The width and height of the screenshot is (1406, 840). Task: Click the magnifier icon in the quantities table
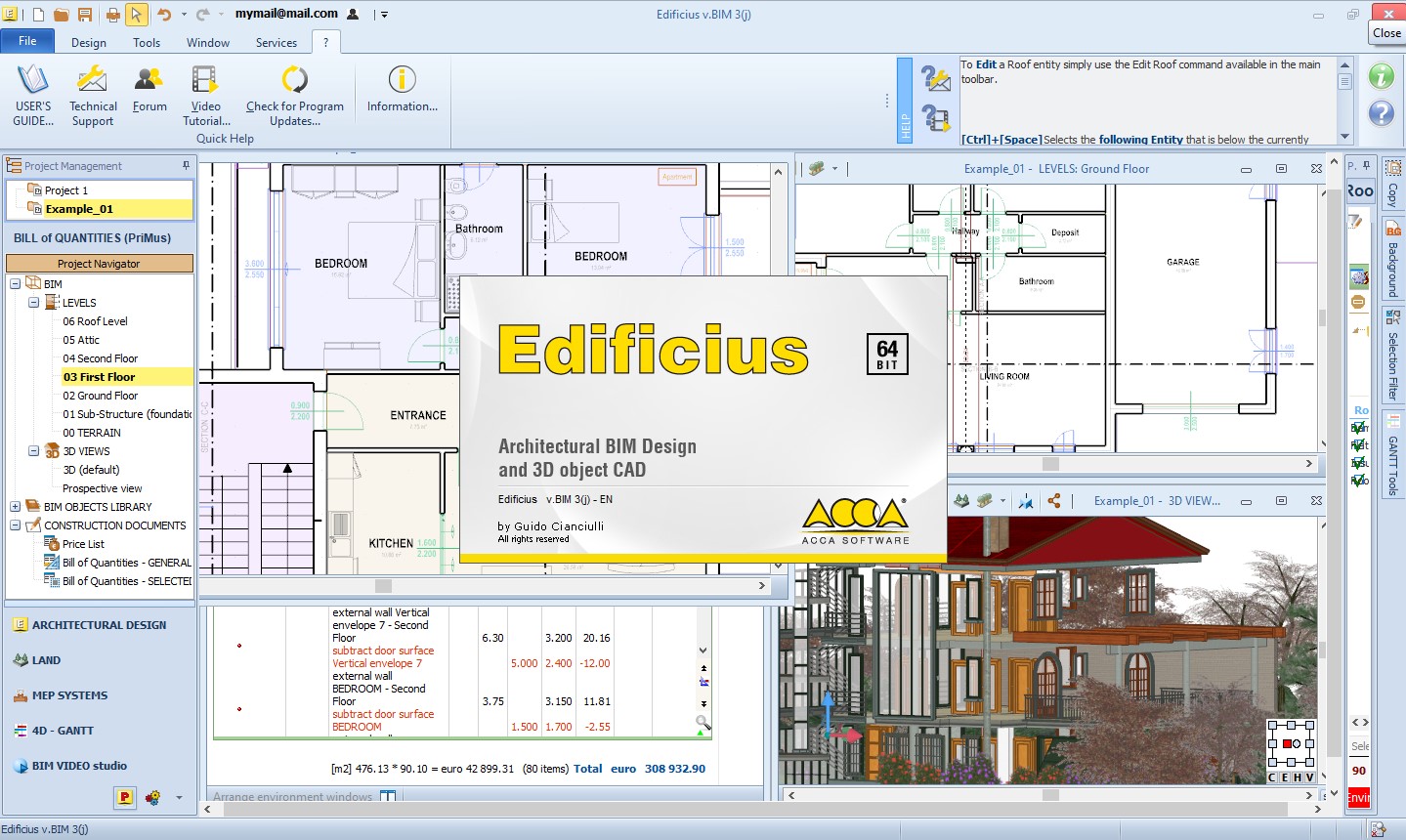[703, 724]
